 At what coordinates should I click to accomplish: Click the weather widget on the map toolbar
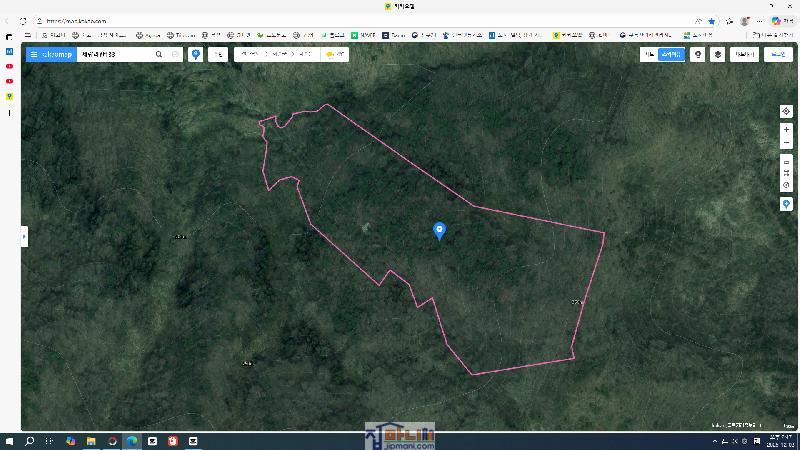334,55
